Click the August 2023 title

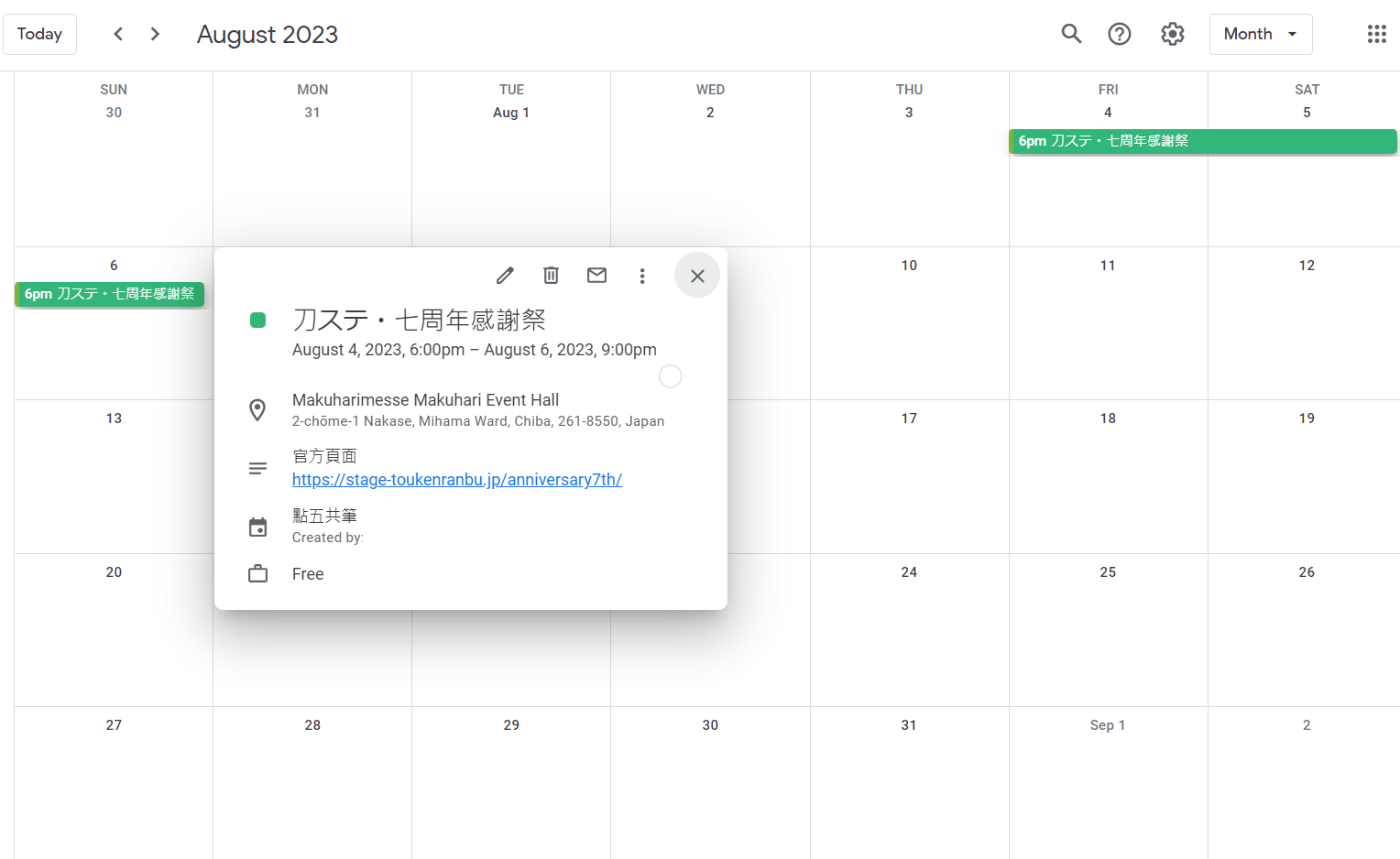(x=268, y=35)
